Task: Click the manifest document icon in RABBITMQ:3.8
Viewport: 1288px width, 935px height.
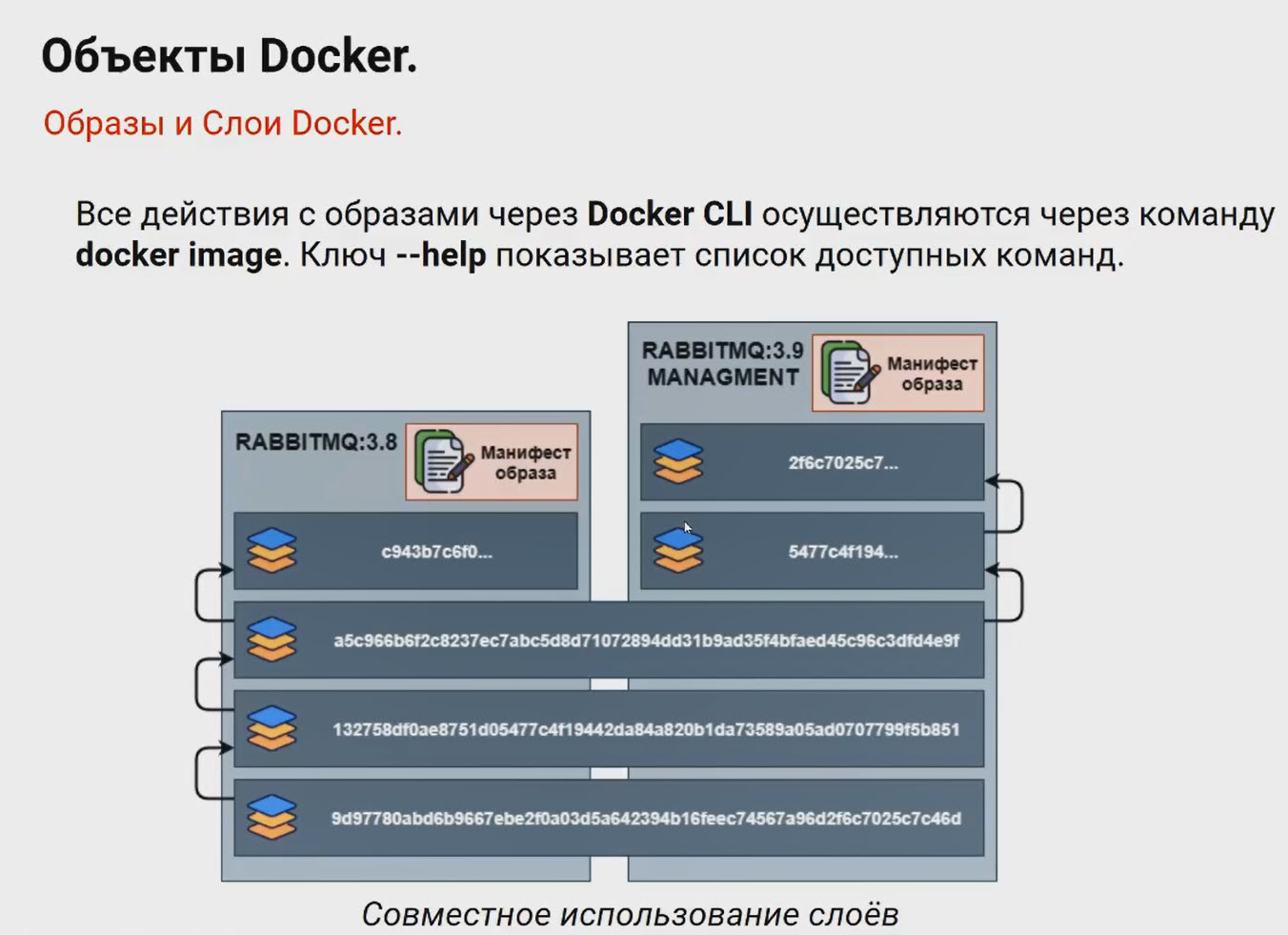Action: 443,462
